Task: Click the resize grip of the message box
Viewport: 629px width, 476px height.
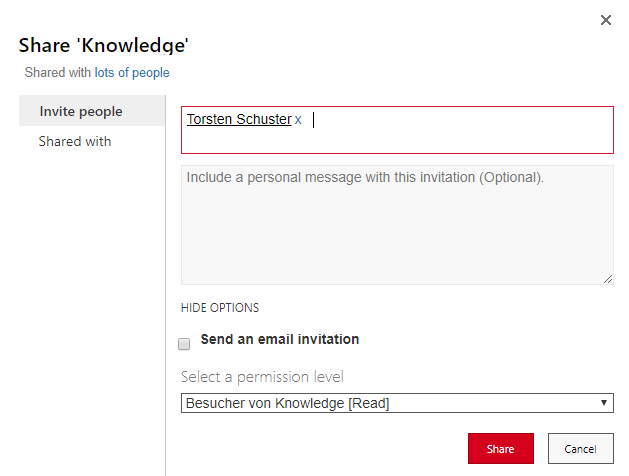Action: (x=607, y=278)
